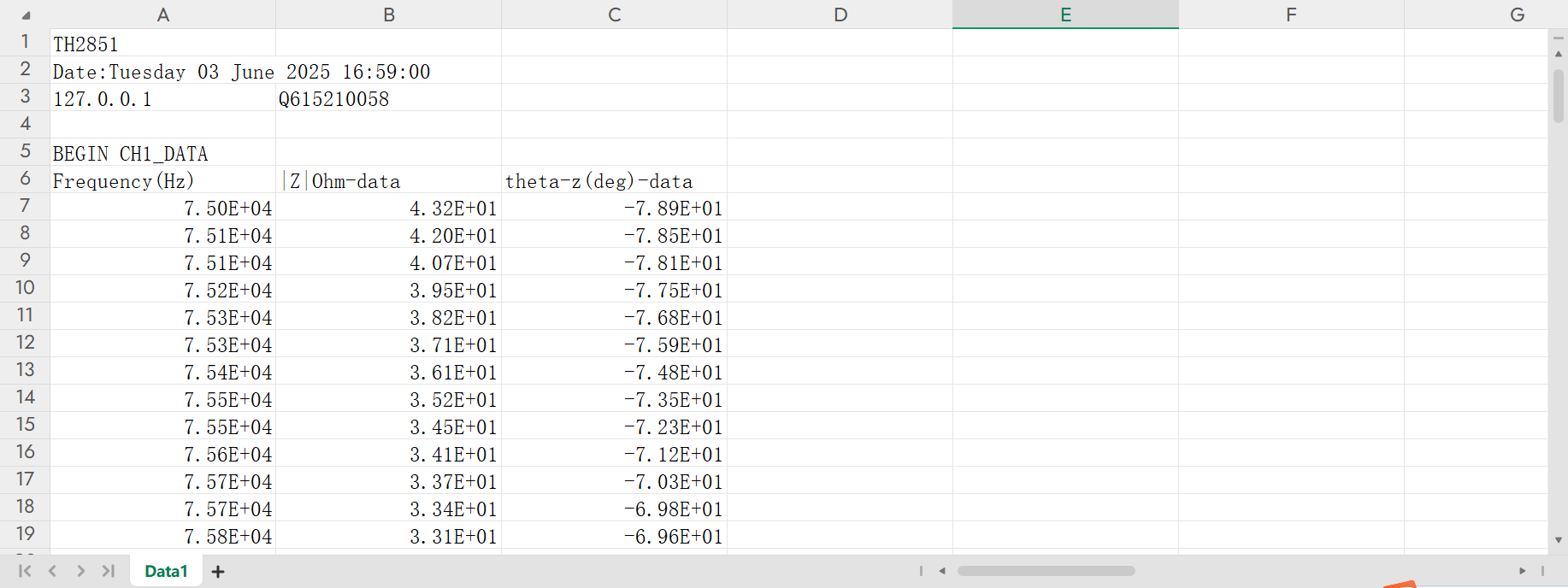Select the TH2851 cell
The image size is (1568, 588).
(162, 44)
